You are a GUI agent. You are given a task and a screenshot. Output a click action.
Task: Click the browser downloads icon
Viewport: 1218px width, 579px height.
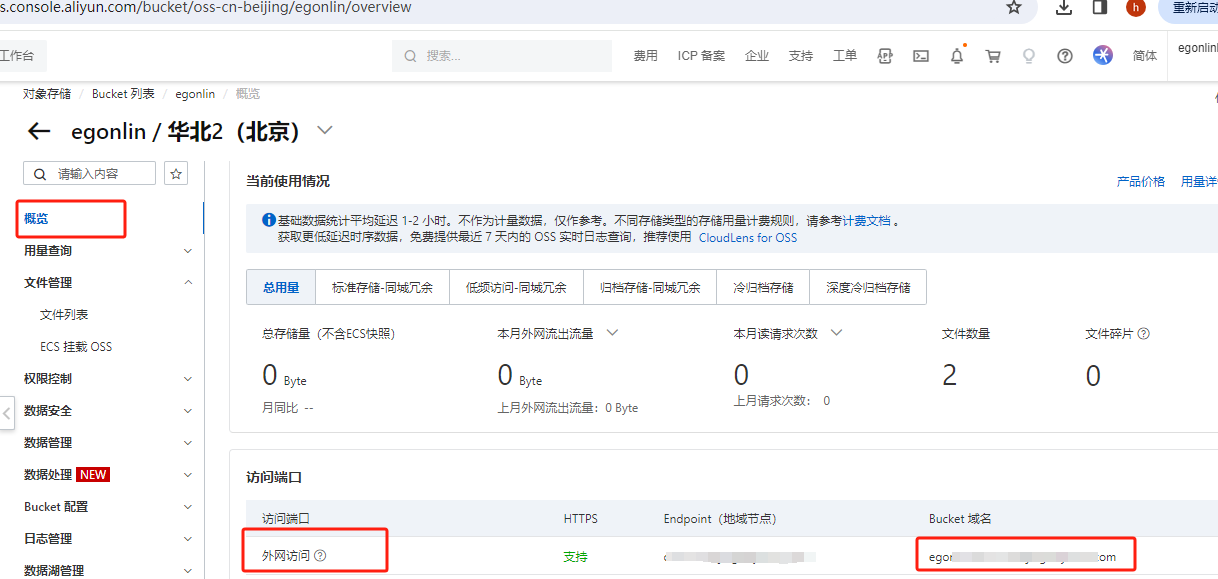point(1064,8)
